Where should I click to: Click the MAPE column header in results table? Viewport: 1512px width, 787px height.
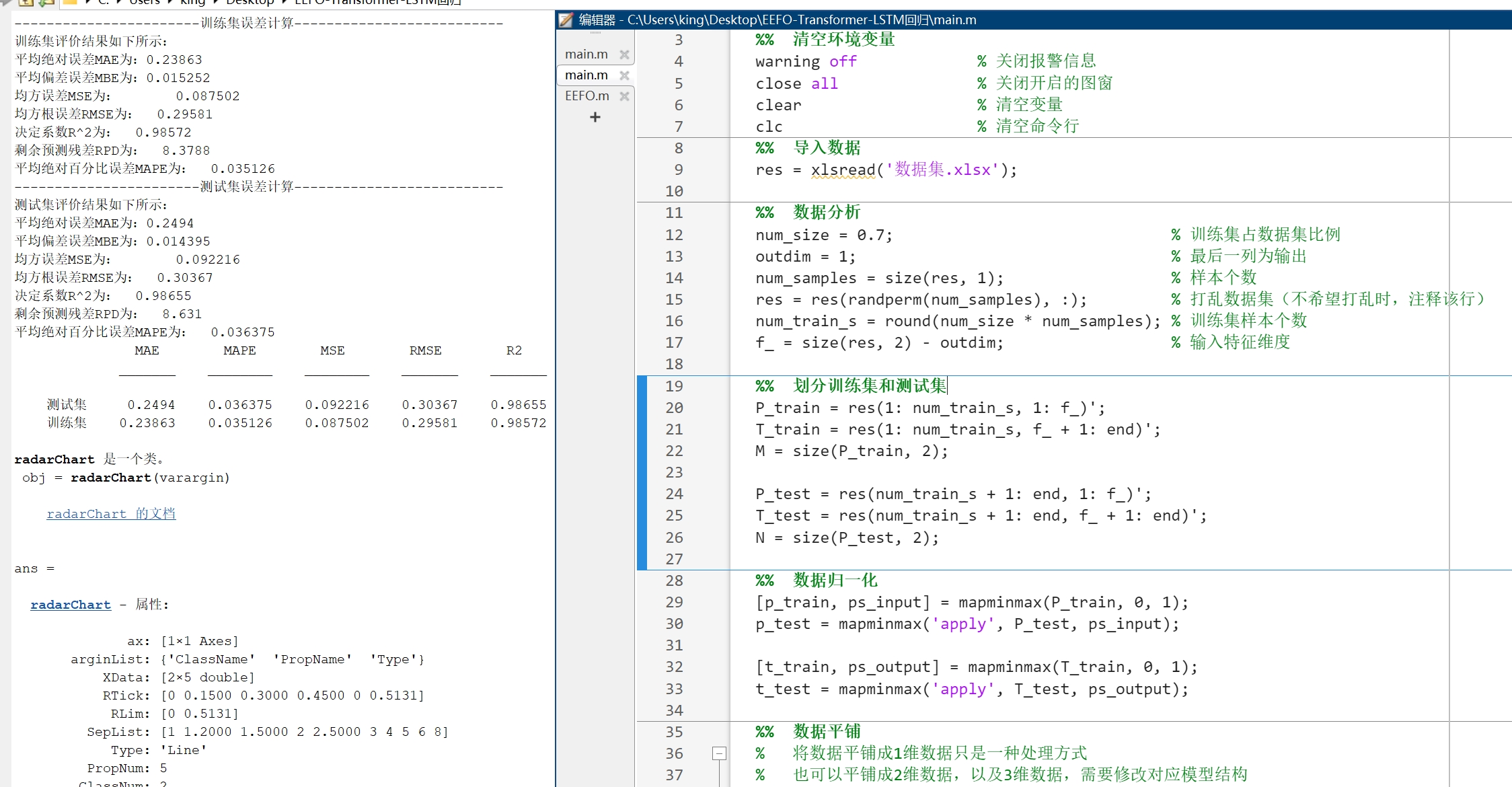coord(239,350)
